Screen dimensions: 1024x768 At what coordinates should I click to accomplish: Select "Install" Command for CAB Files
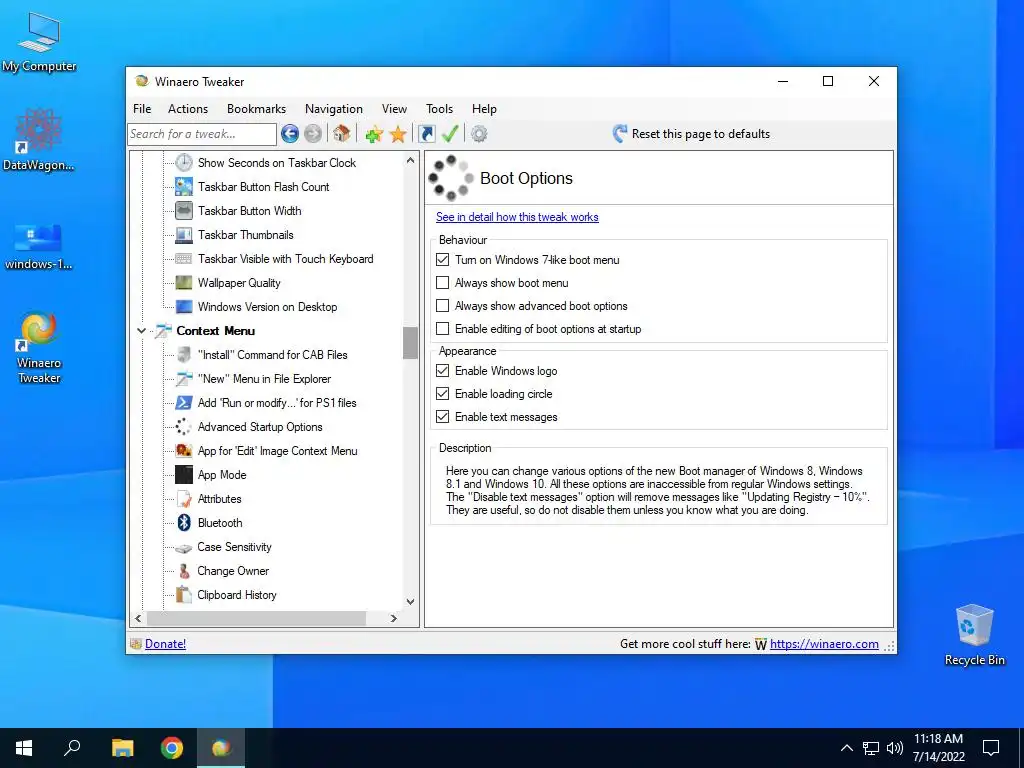pos(272,355)
